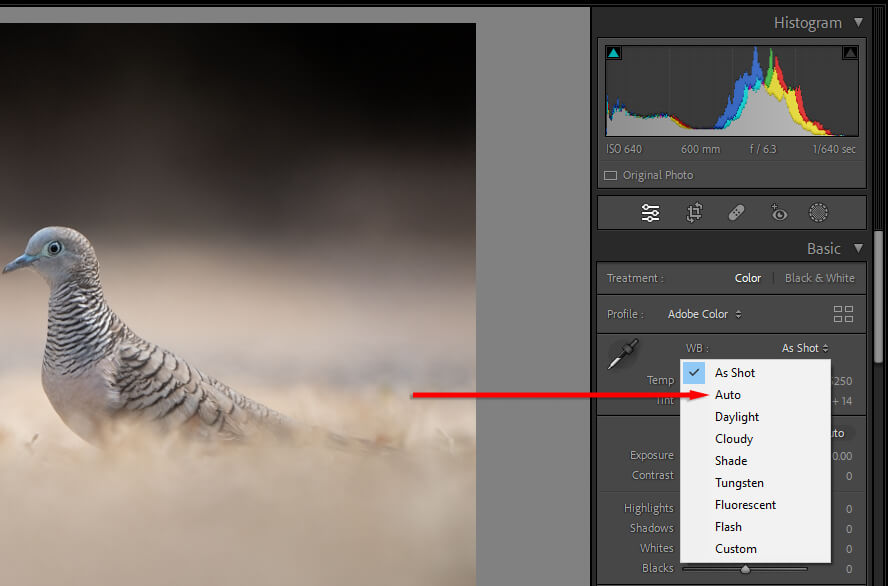Click the Blacks slider handle
888x586 pixels.
[x=745, y=569]
